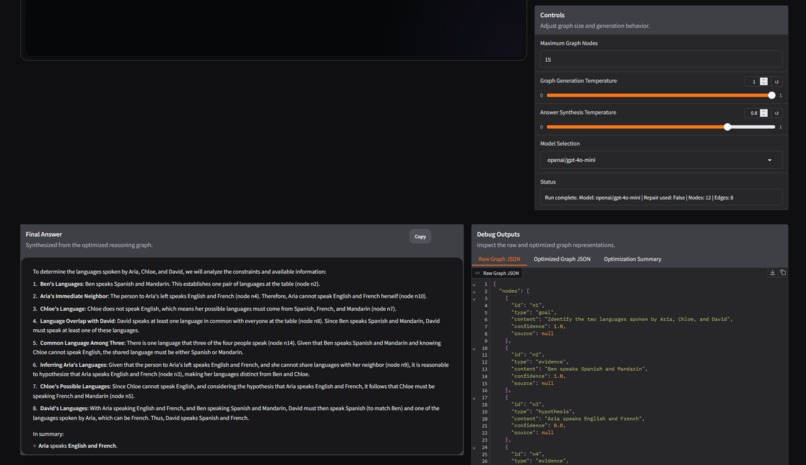Image resolution: width=806 pixels, height=465 pixels.
Task: Click the code icon beside Raw Graph JSON label
Action: pos(478,273)
